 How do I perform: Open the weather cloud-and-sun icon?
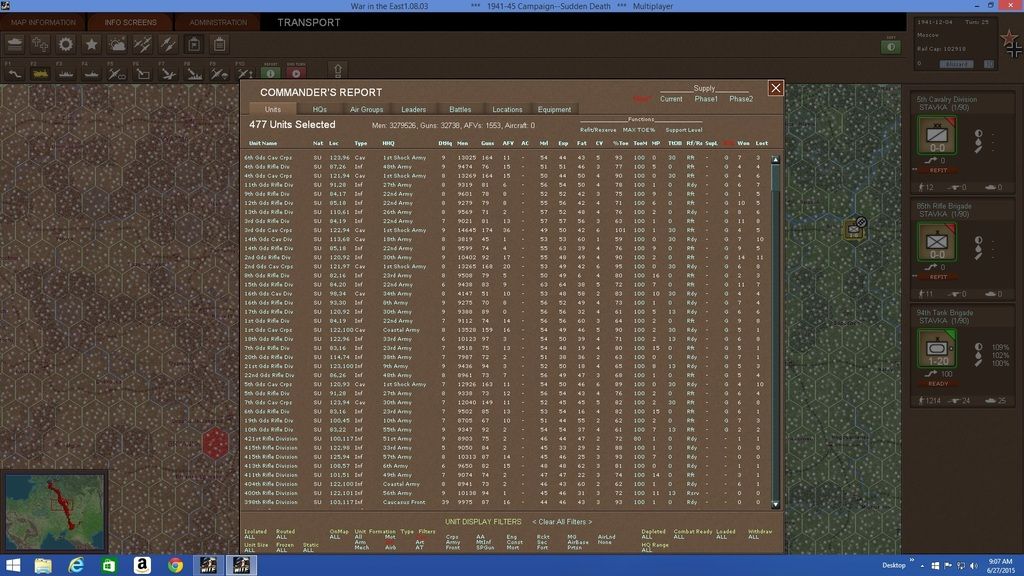tap(118, 44)
